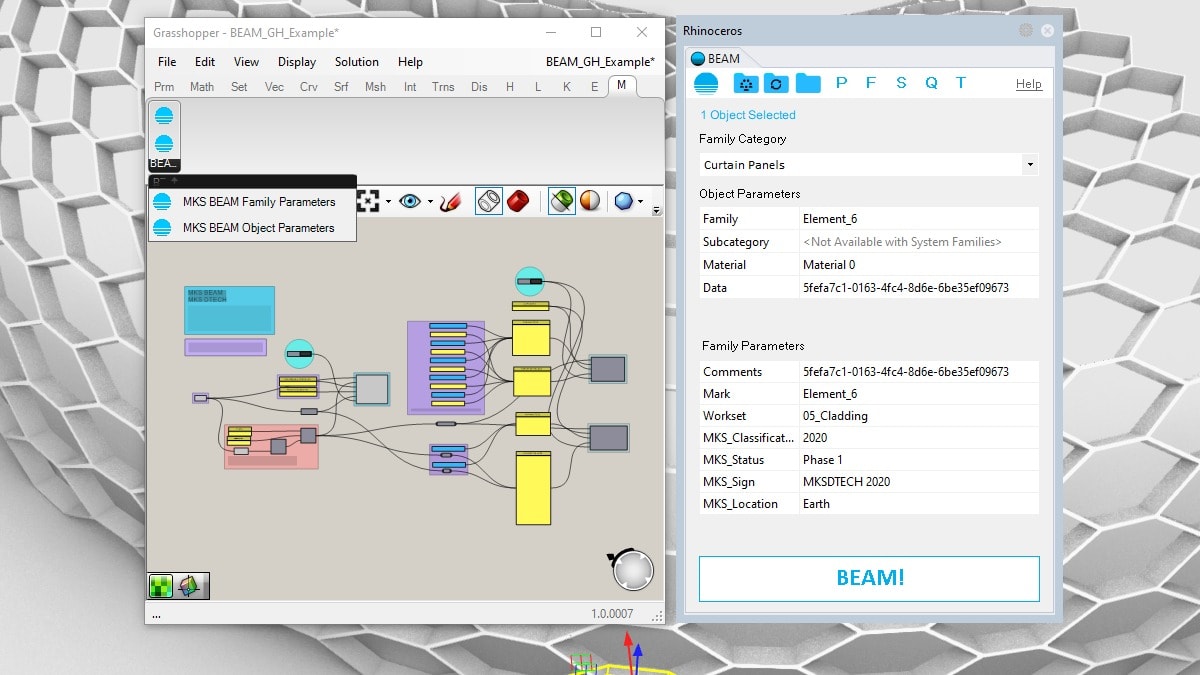Click the zoom extents frame icon
1200x675 pixels.
369,201
